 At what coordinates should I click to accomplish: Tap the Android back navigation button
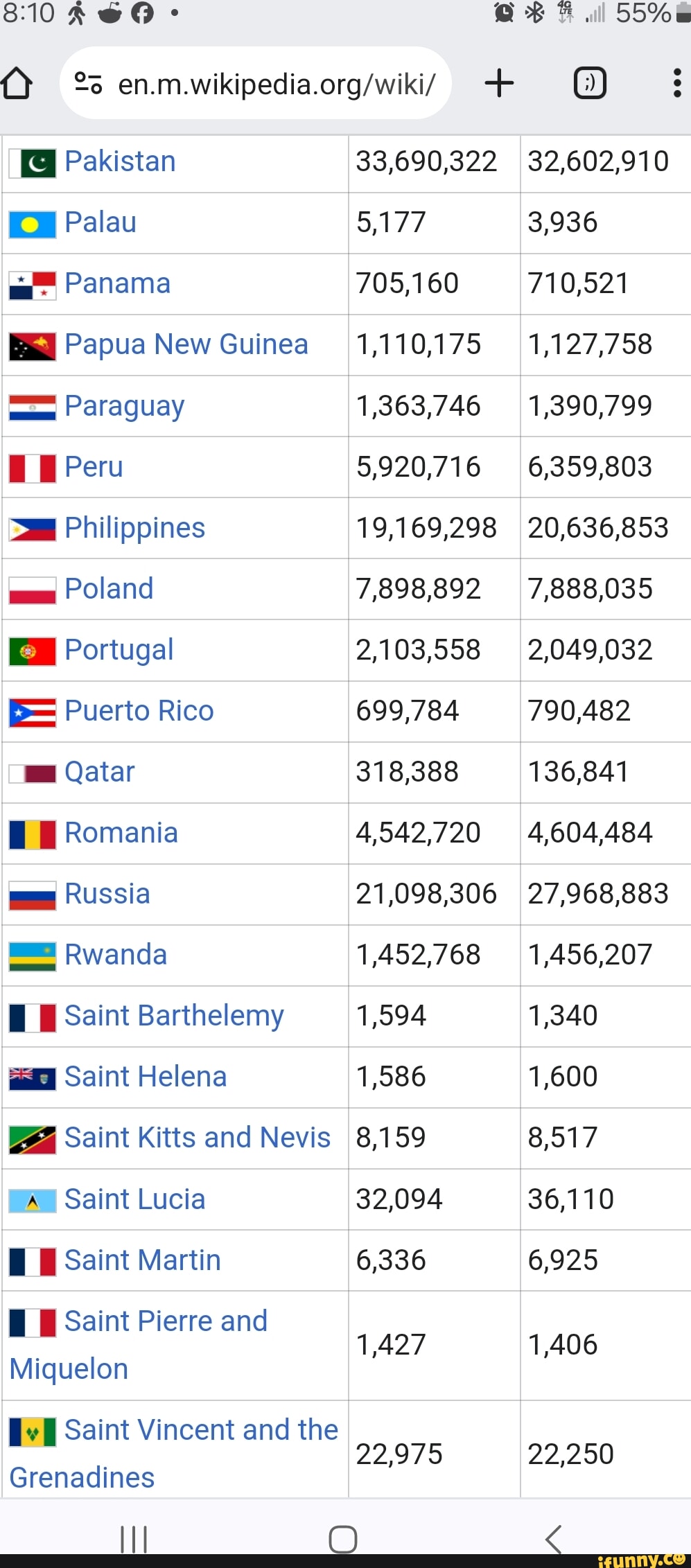tap(552, 1539)
